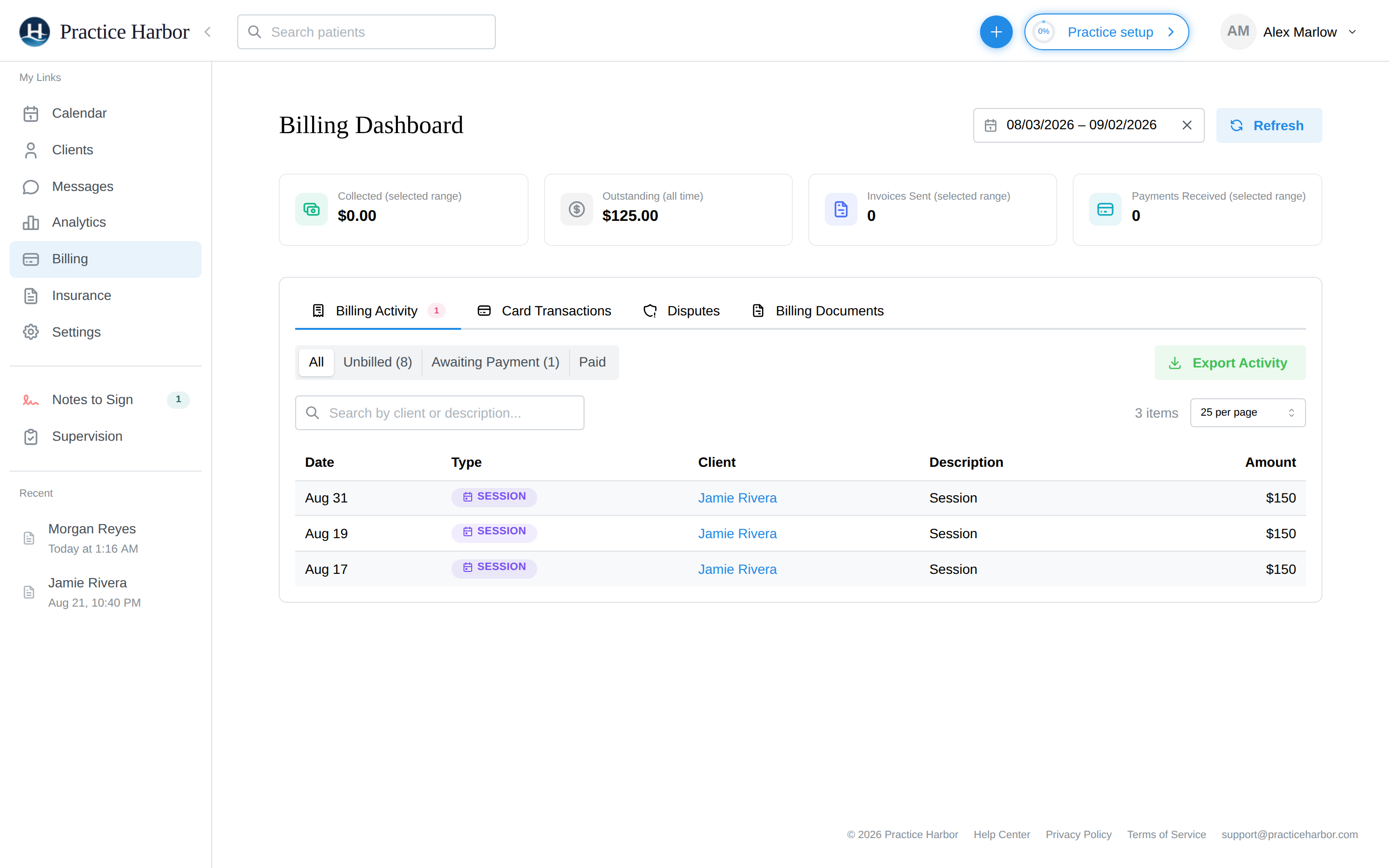Click the Description column header
The width and height of the screenshot is (1389, 868).
tap(966, 462)
